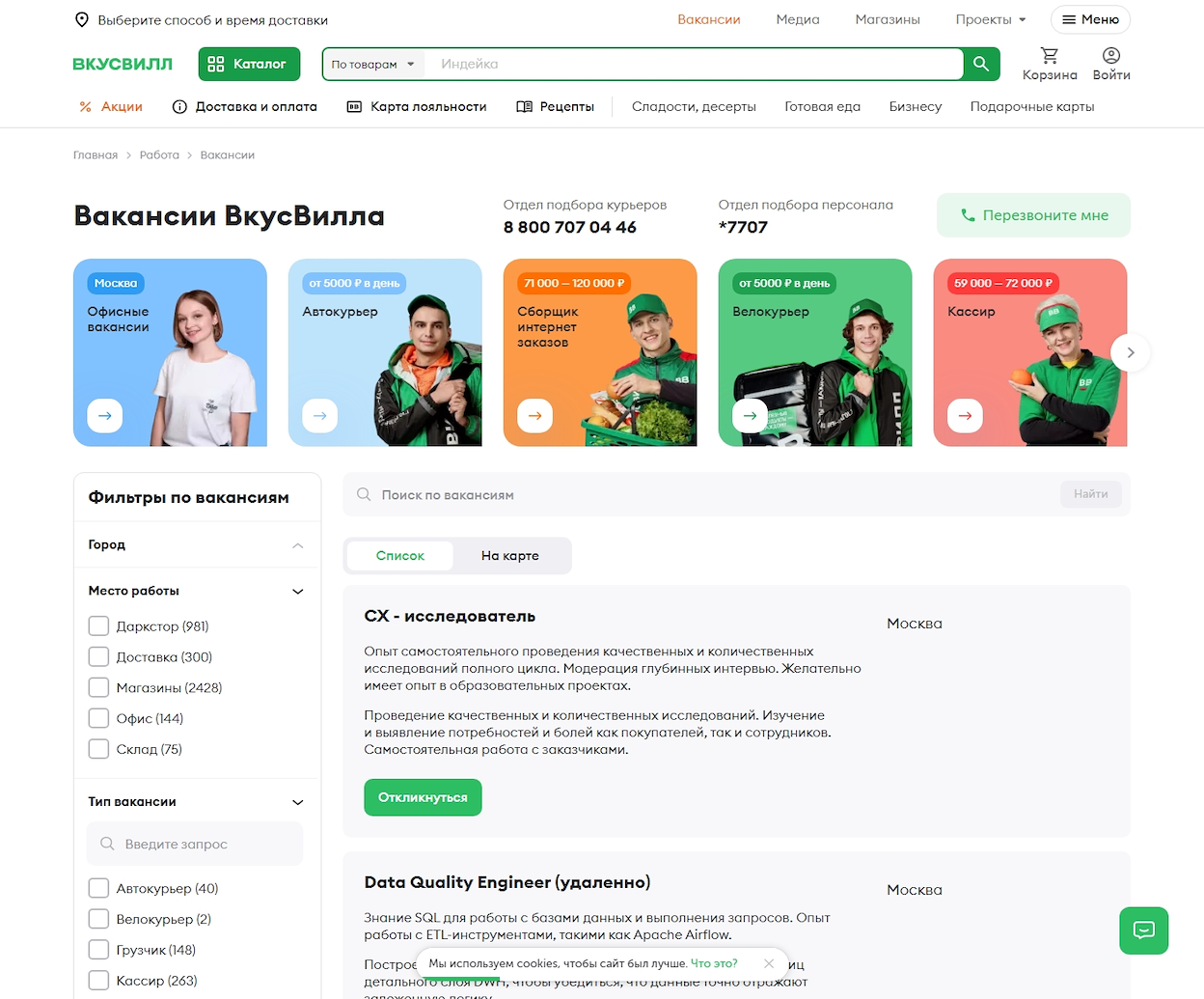Viewport: 1204px width, 999px height.
Task: Check the Велокурьер (2) checkbox
Action: click(98, 919)
